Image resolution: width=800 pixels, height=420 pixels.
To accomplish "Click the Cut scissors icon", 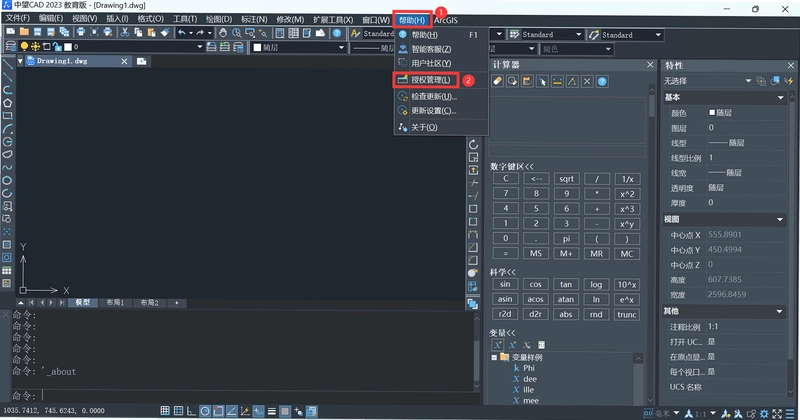I will (124, 32).
